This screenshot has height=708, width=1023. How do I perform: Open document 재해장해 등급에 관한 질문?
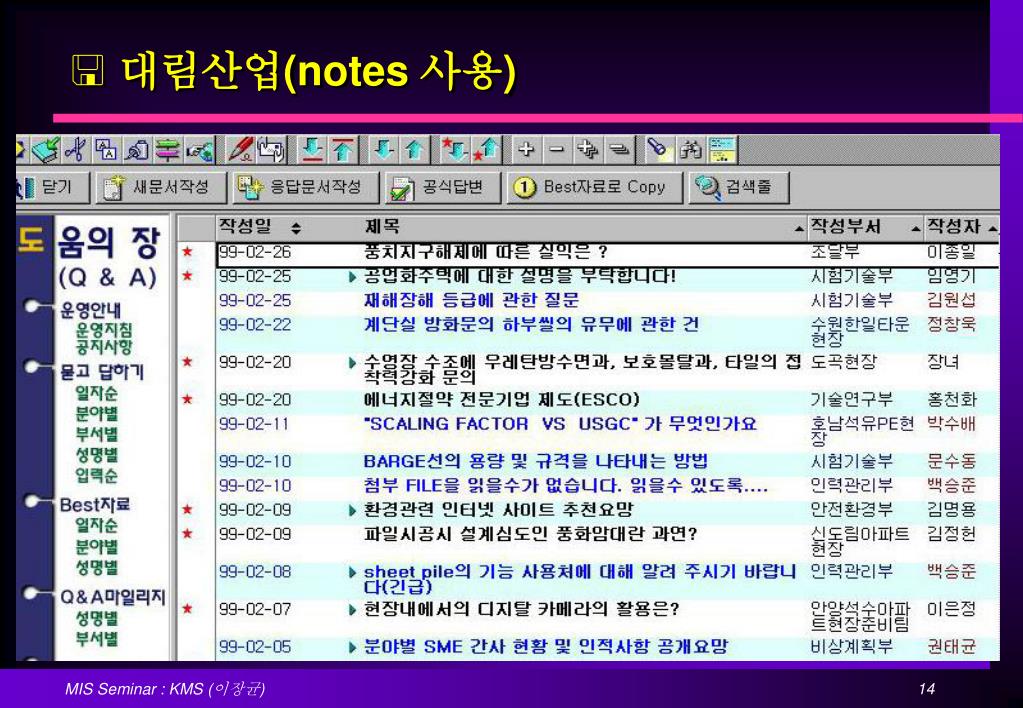pos(471,300)
